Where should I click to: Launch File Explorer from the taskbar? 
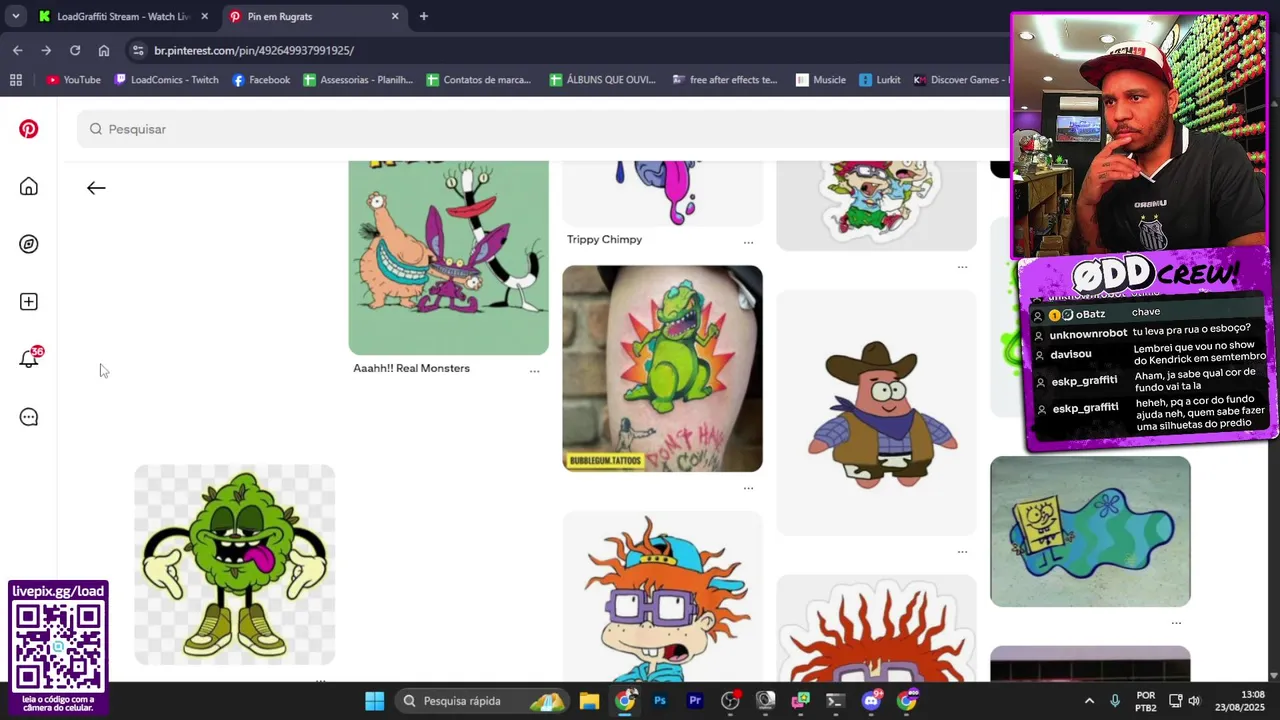click(589, 701)
